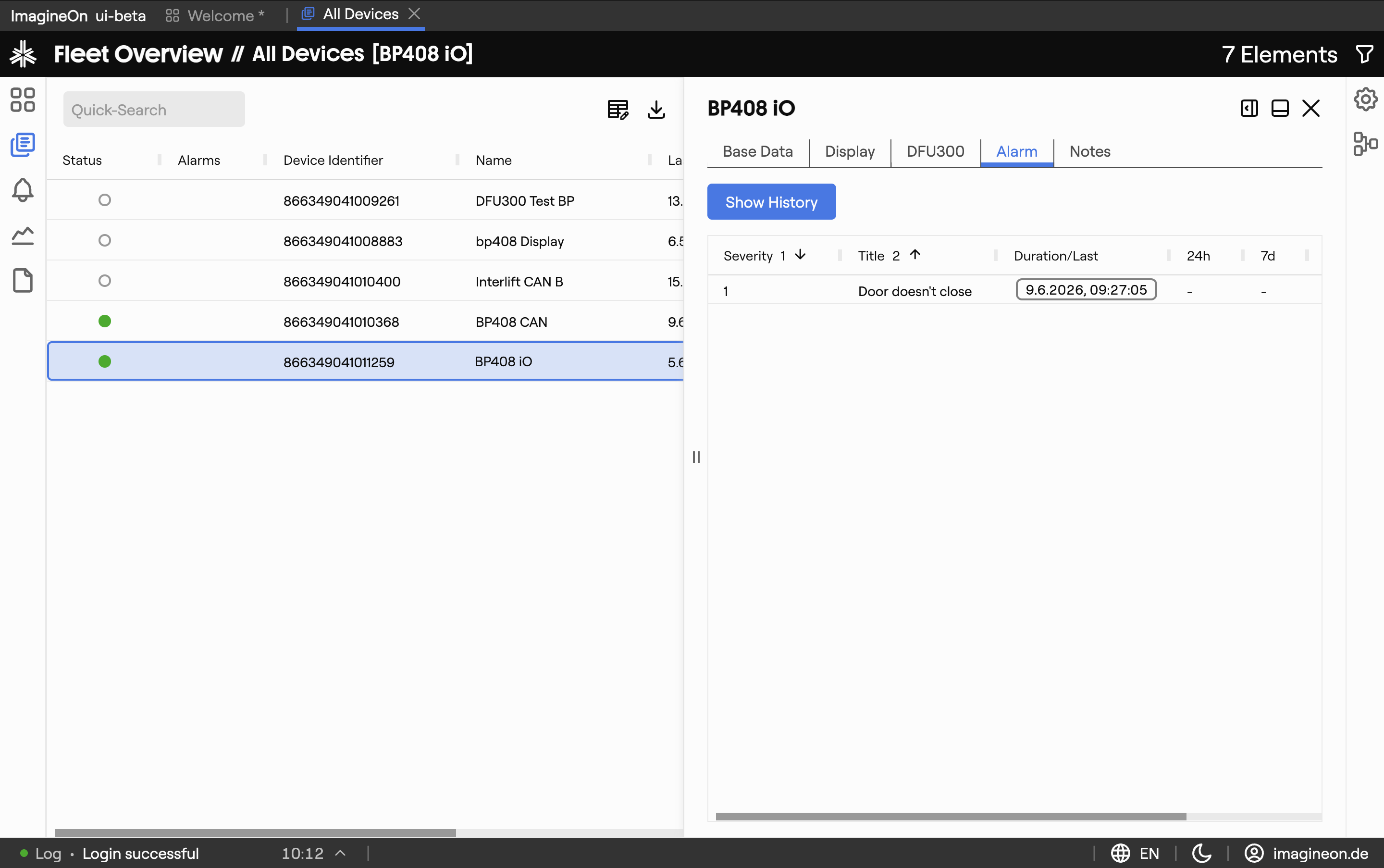Click the EN language label
Viewport: 1384px width, 868px height.
coord(1149,853)
